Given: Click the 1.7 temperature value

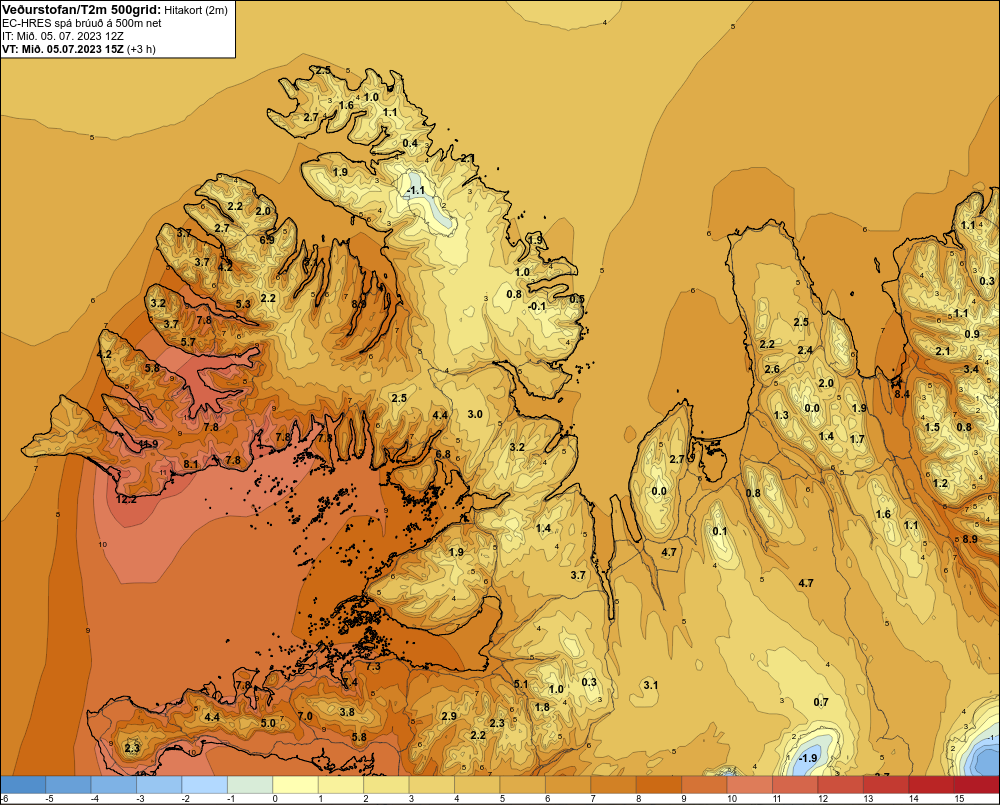Looking at the screenshot, I should [x=857, y=439].
